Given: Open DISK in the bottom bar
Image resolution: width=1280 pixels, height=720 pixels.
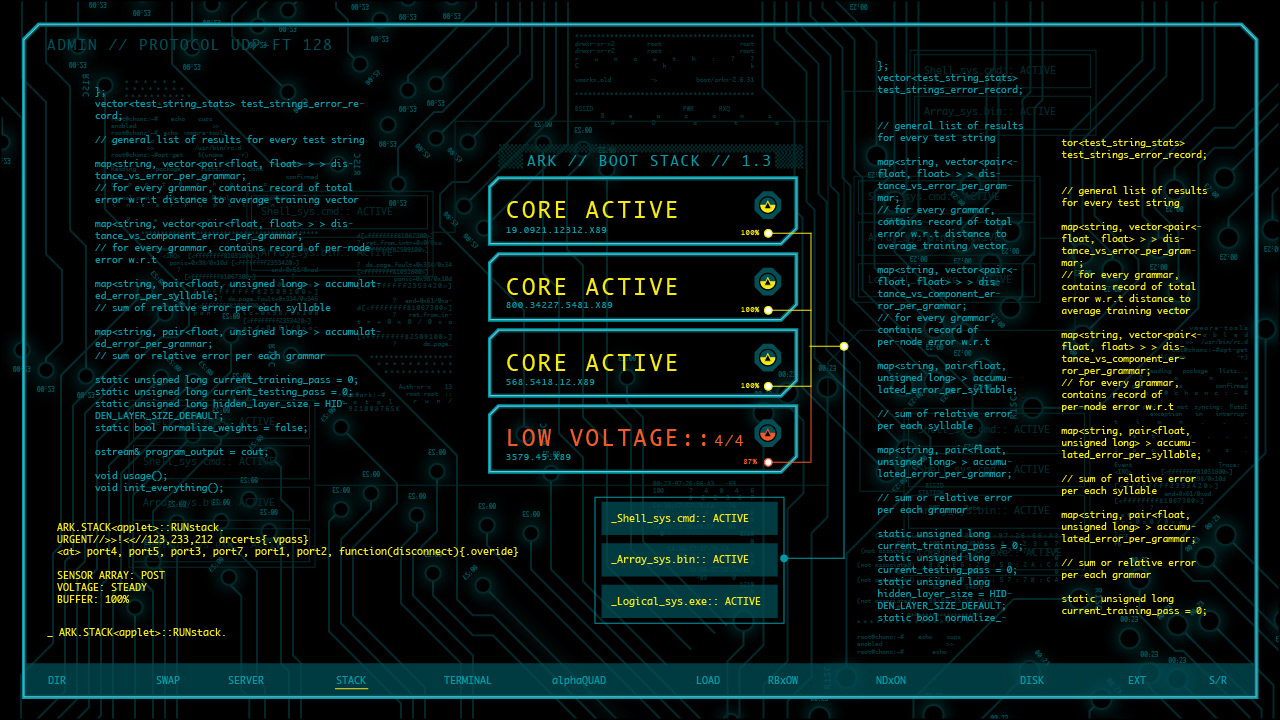Looking at the screenshot, I should 1032,681.
